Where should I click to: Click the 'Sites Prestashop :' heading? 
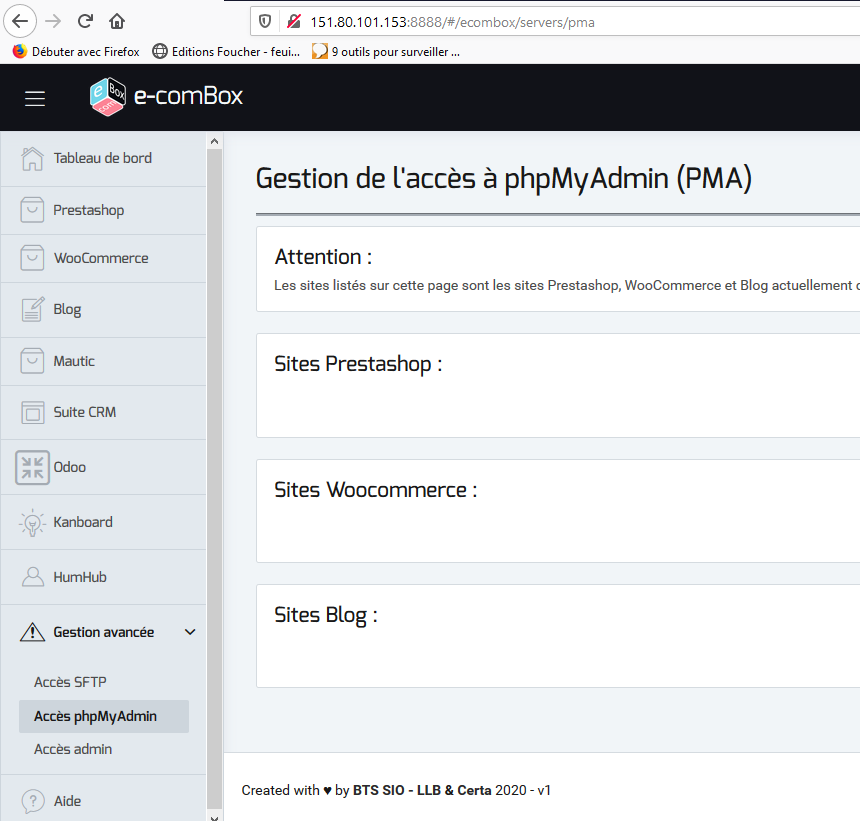(x=358, y=364)
